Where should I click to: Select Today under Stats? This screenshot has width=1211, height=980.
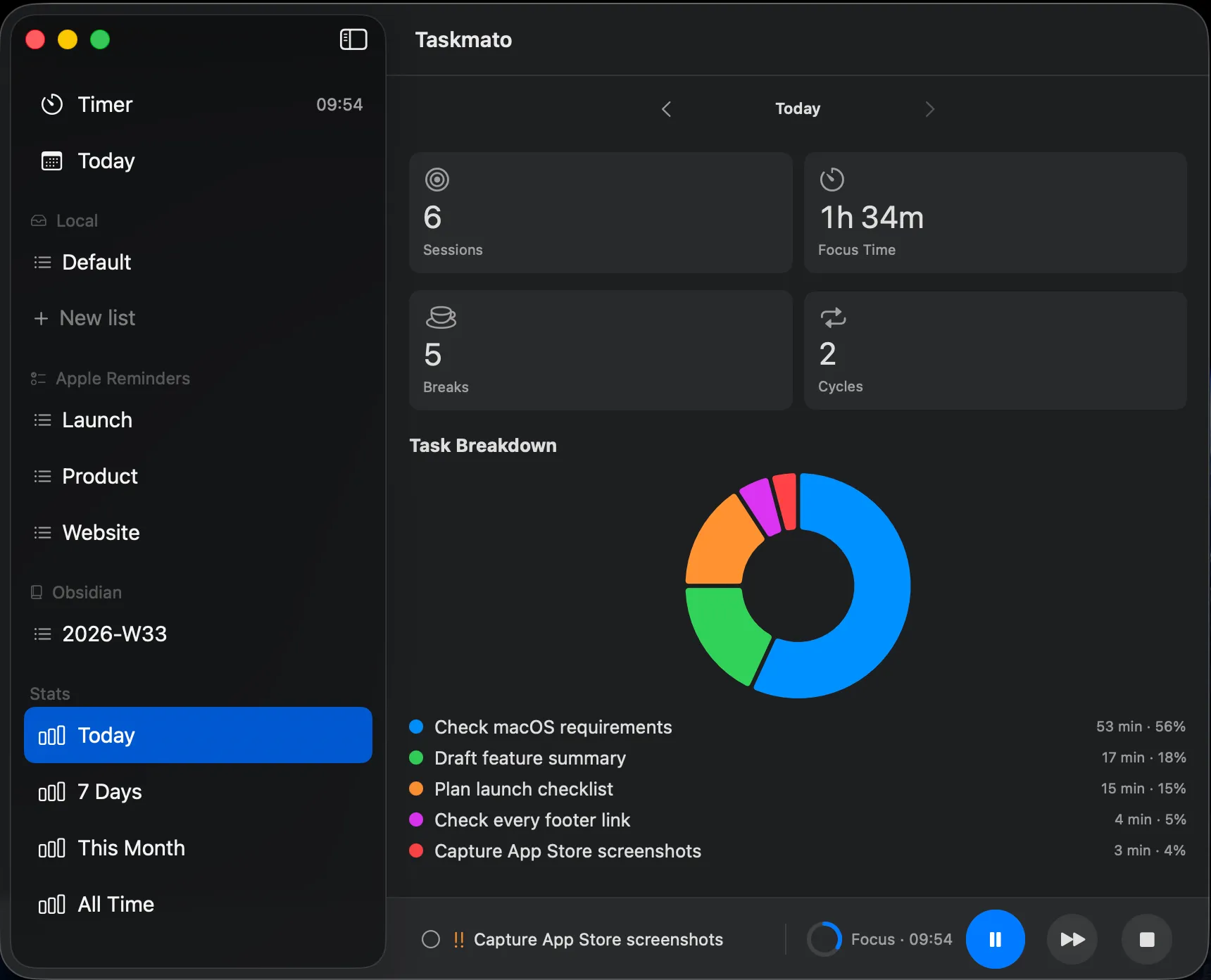tap(199, 735)
